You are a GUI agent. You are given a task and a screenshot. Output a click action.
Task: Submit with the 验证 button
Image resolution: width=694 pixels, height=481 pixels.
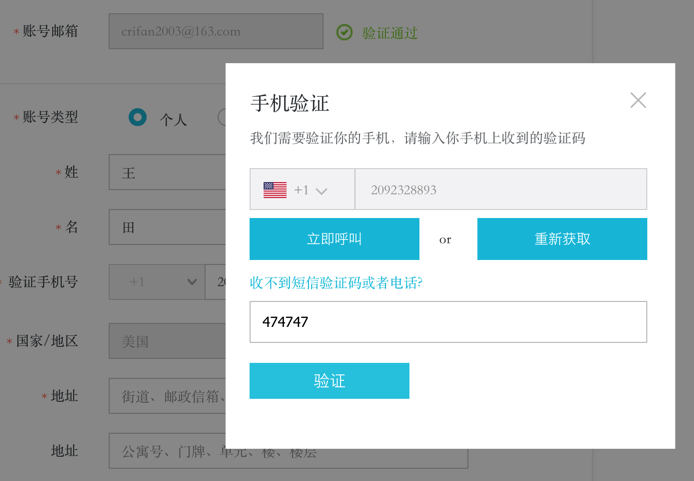coord(329,381)
